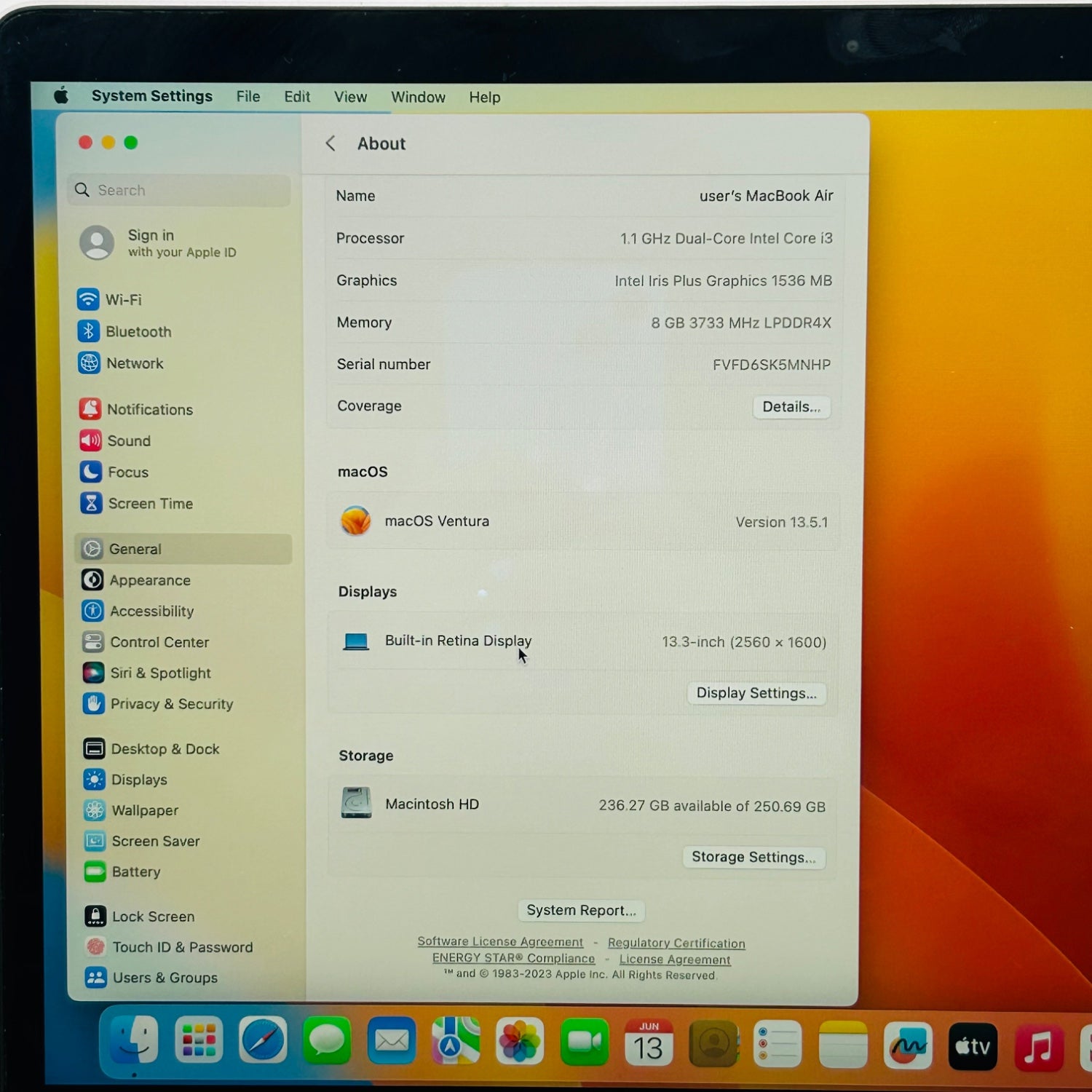1092x1092 pixels.
Task: Open the Battery icon in sidebar
Action: click(95, 871)
